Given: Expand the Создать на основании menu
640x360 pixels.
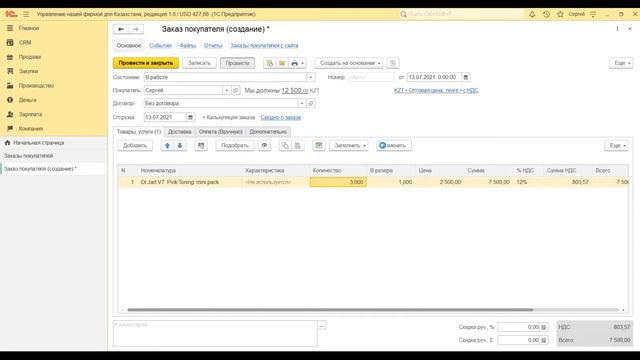Looking at the screenshot, I should point(349,63).
